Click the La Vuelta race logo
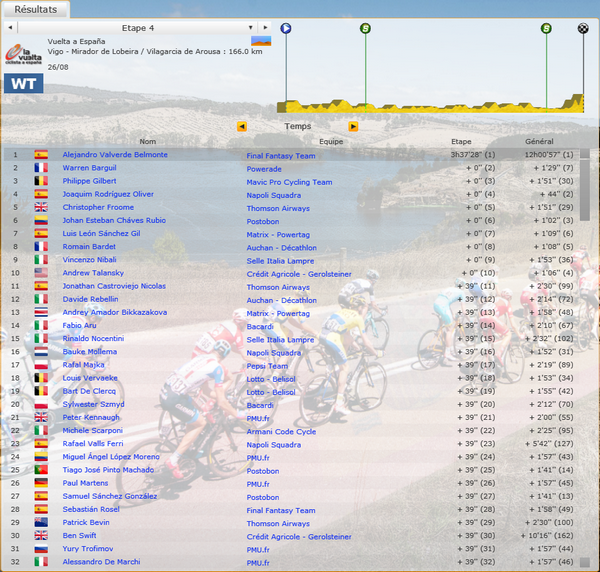600x572 pixels. pos(23,54)
